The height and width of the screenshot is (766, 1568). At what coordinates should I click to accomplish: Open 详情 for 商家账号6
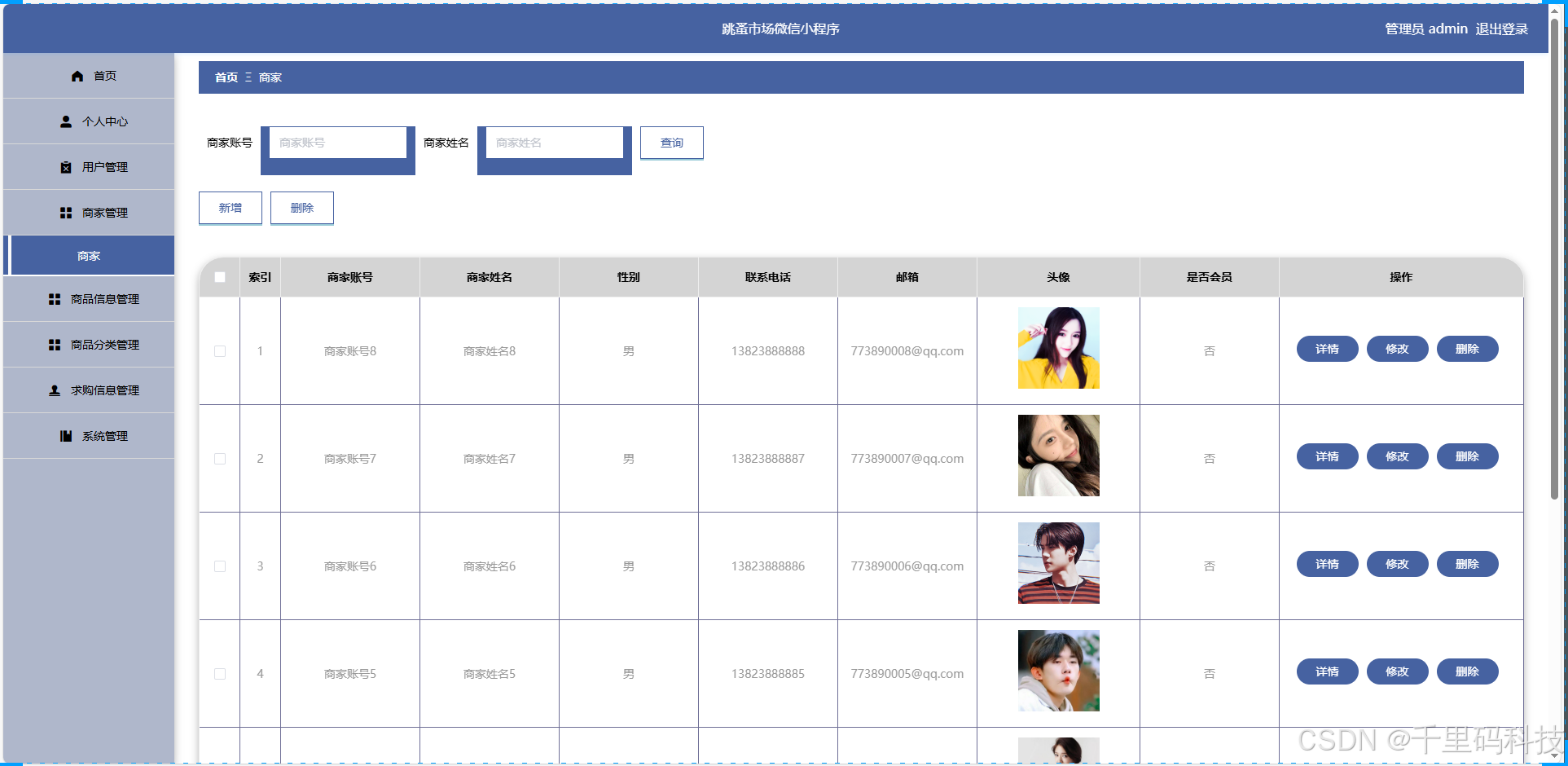(x=1328, y=564)
